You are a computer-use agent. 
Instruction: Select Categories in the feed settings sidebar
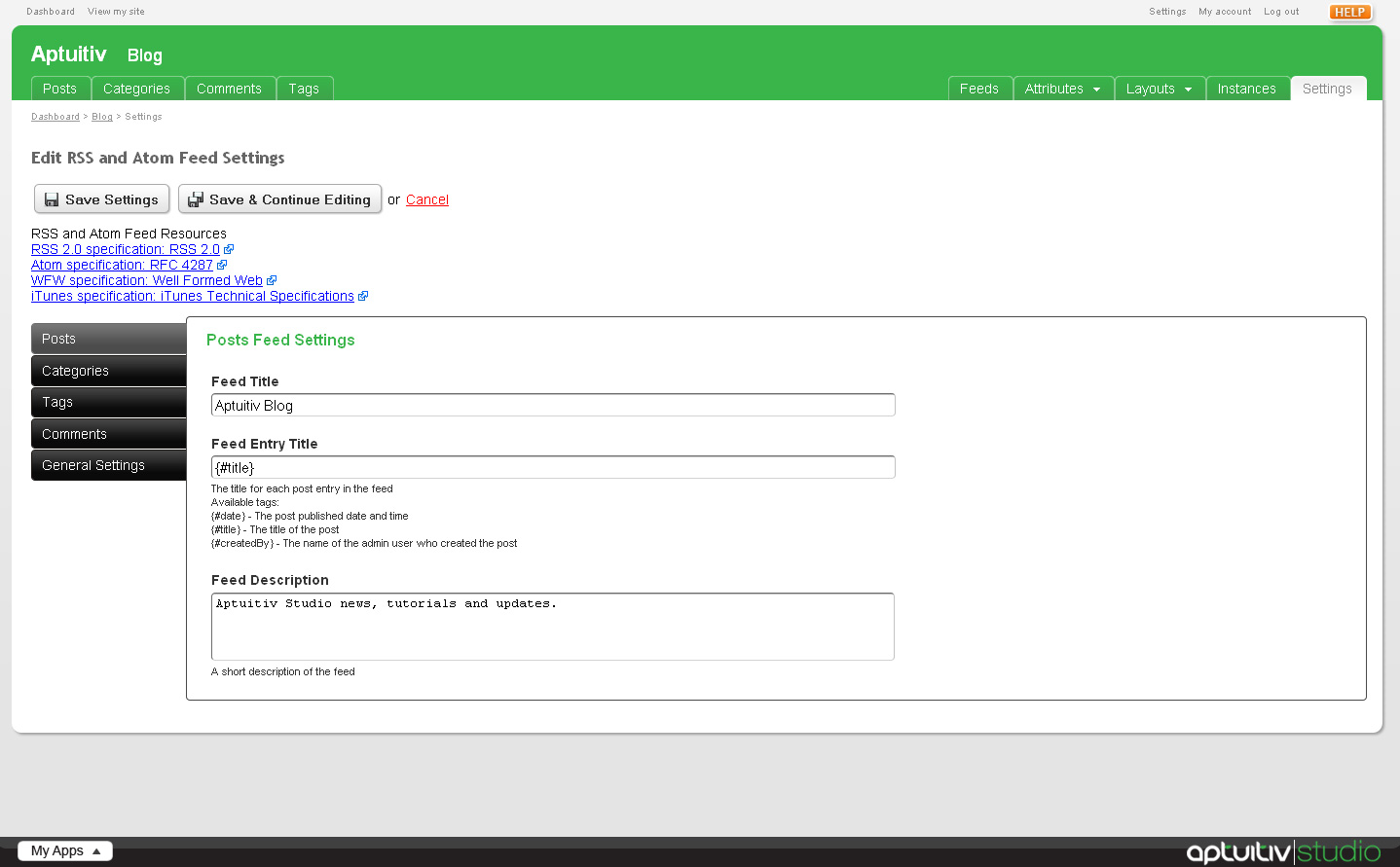pyautogui.click(x=108, y=371)
